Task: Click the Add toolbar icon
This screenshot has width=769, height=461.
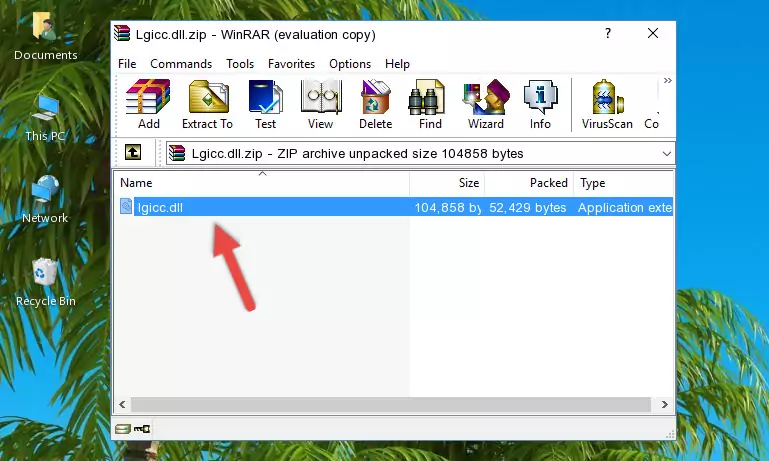Action: [x=148, y=104]
